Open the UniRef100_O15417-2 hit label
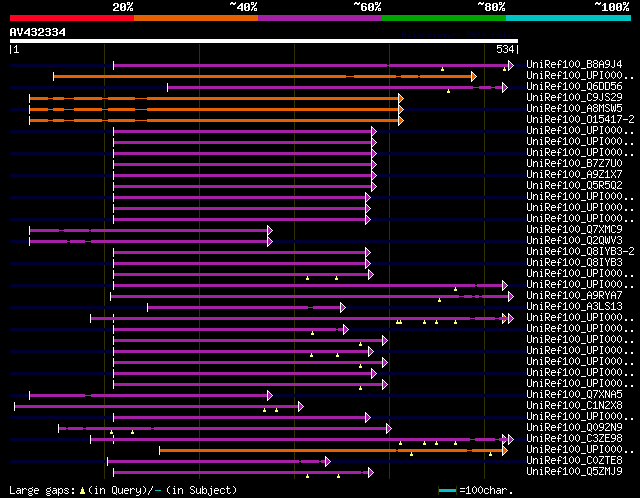The image size is (640, 498). click(x=580, y=120)
